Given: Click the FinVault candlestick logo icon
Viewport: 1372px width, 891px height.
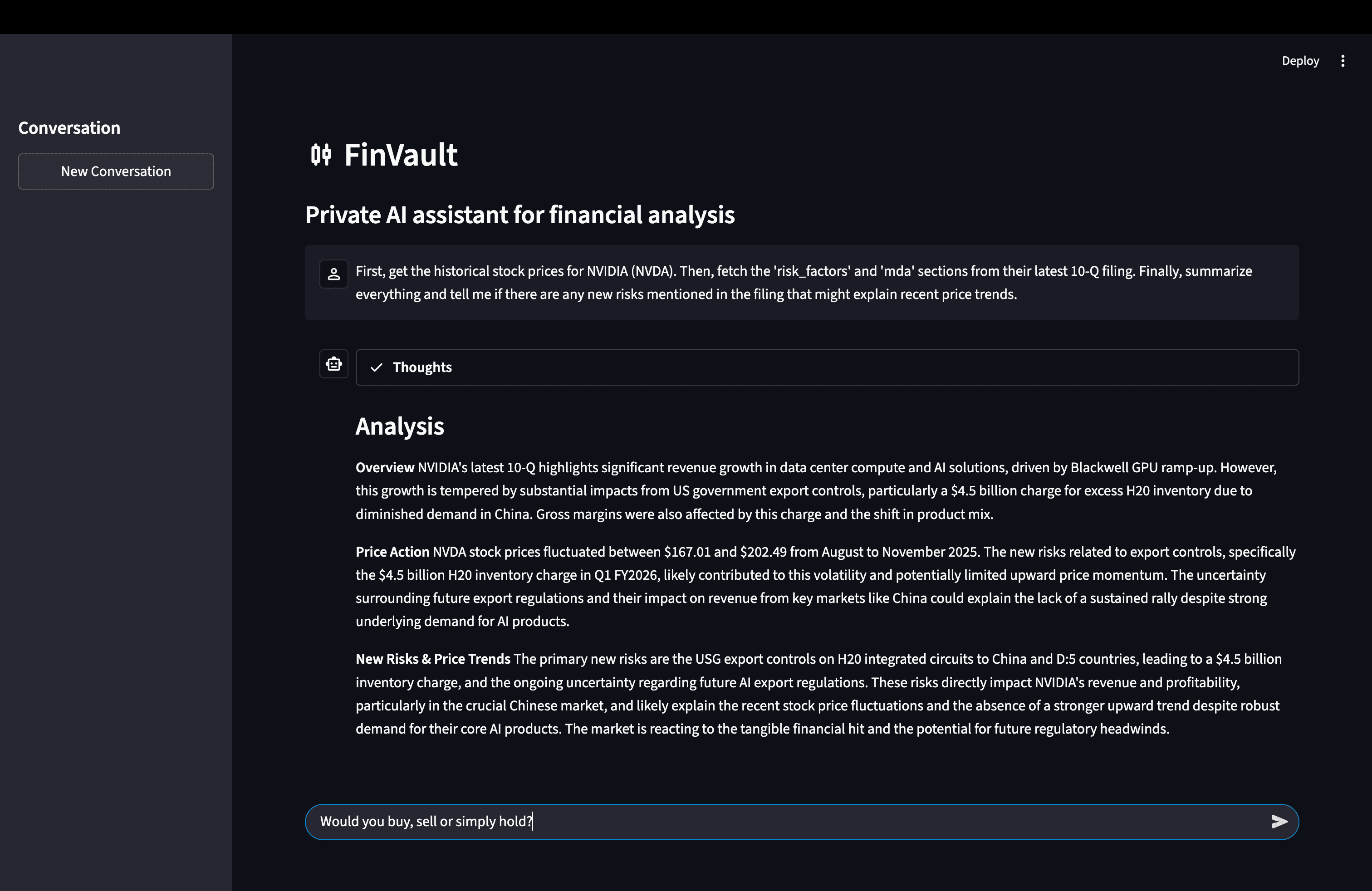Looking at the screenshot, I should (321, 155).
